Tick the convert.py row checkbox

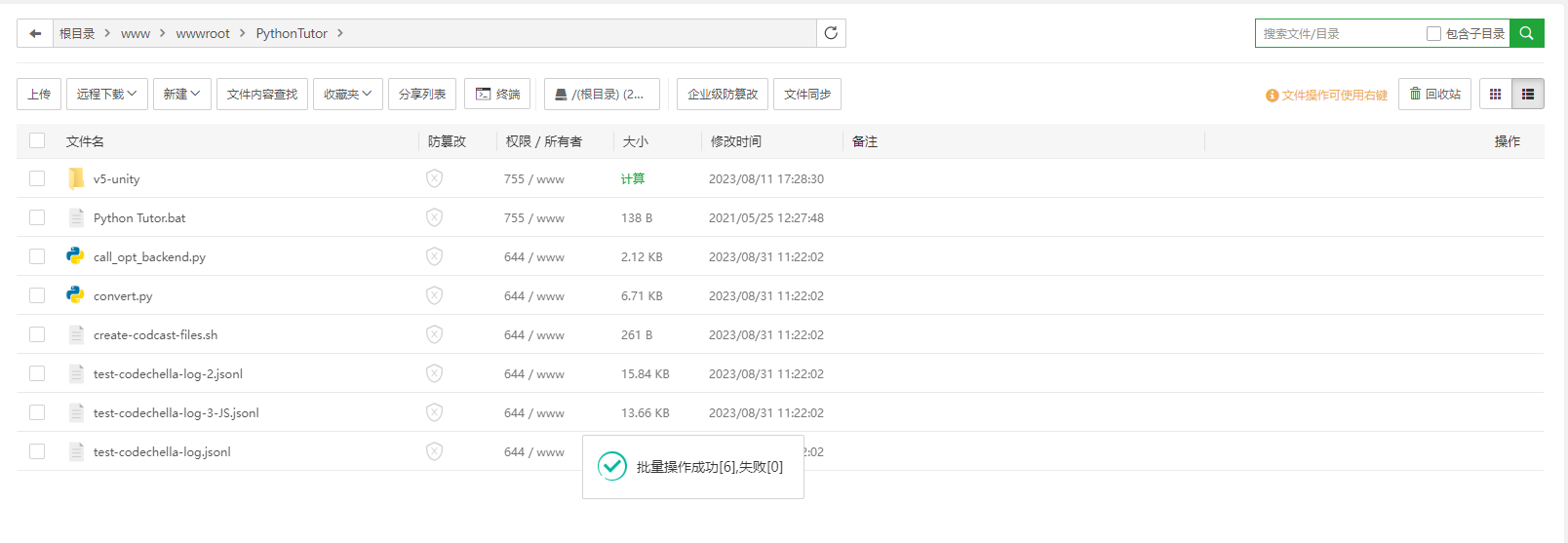(x=37, y=295)
